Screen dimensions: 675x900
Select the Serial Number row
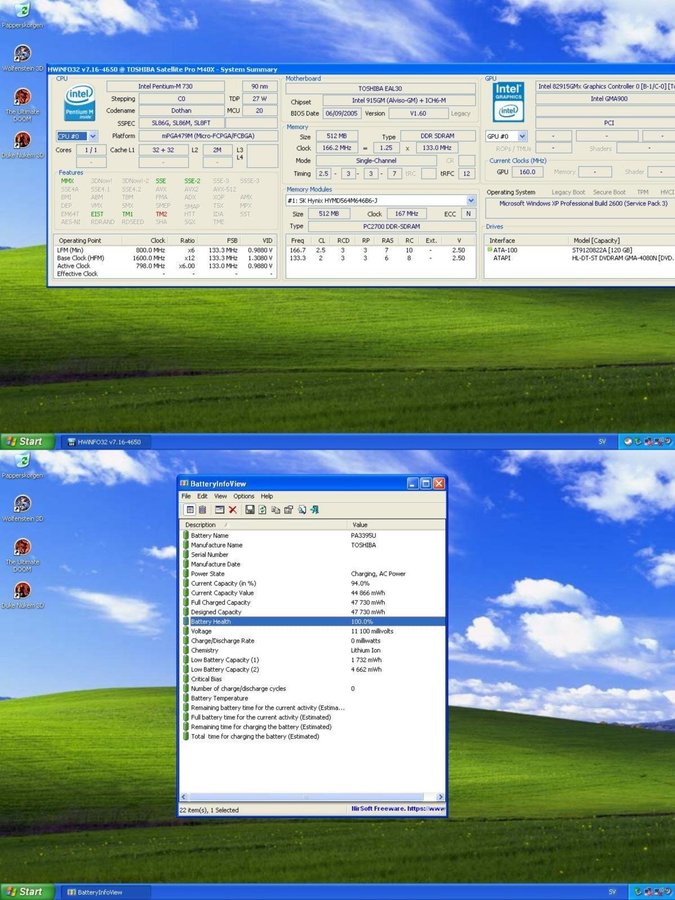coord(313,554)
